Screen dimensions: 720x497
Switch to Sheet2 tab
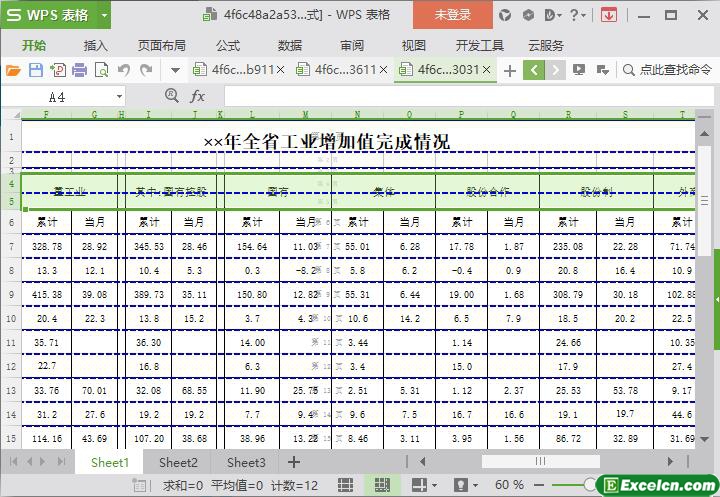coord(178,463)
